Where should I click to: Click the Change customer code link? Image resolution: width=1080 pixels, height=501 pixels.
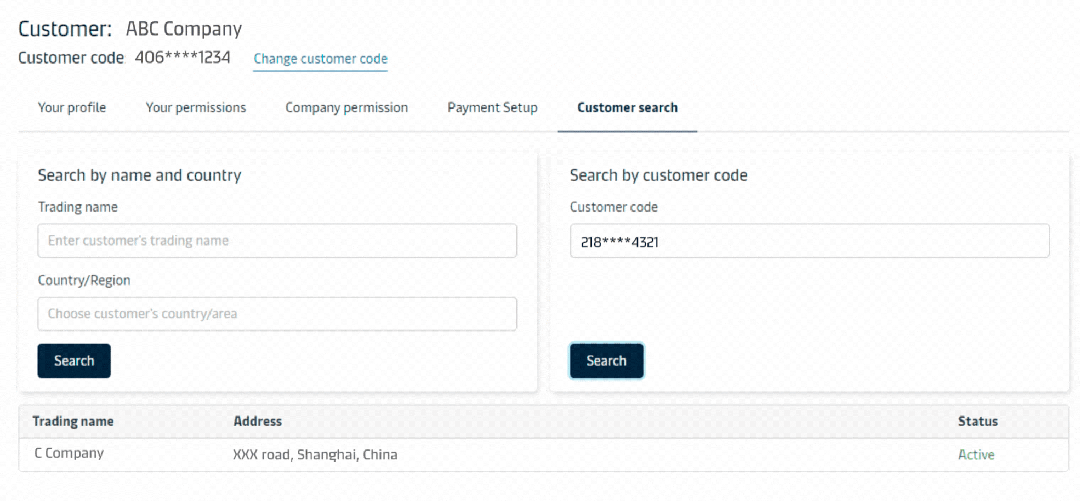tap(320, 59)
